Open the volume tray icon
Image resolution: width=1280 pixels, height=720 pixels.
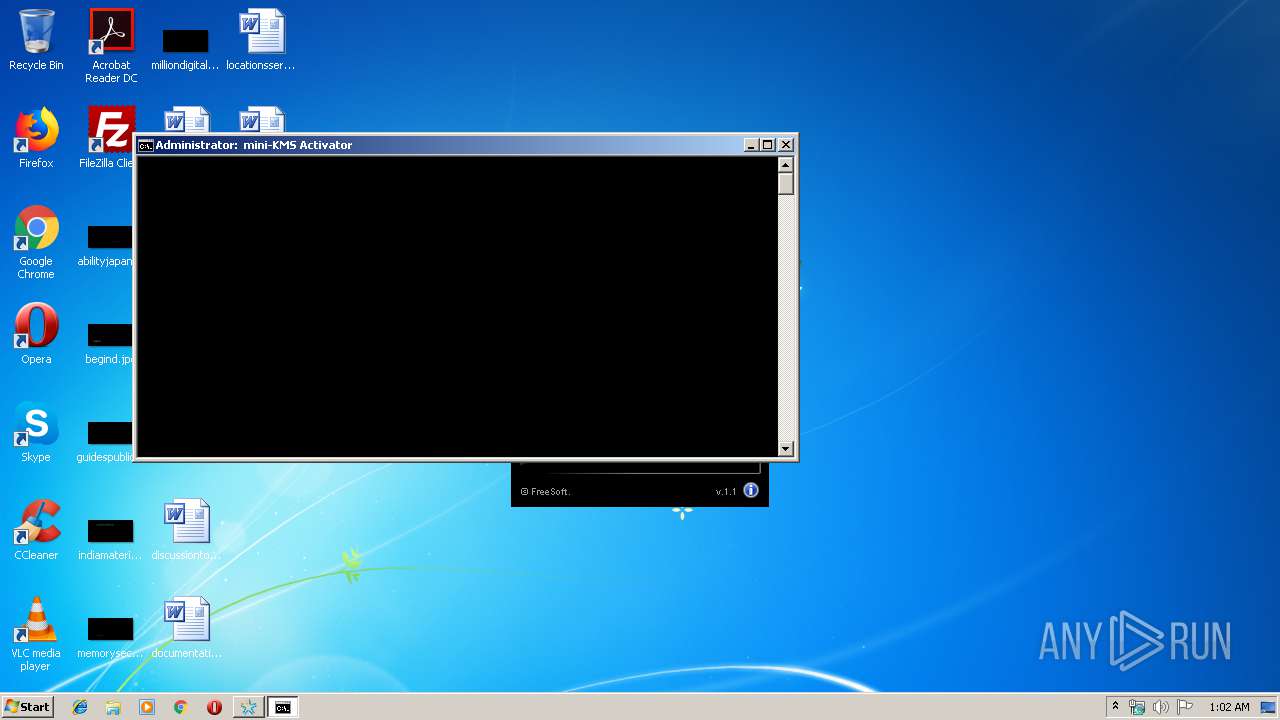pyautogui.click(x=1161, y=707)
